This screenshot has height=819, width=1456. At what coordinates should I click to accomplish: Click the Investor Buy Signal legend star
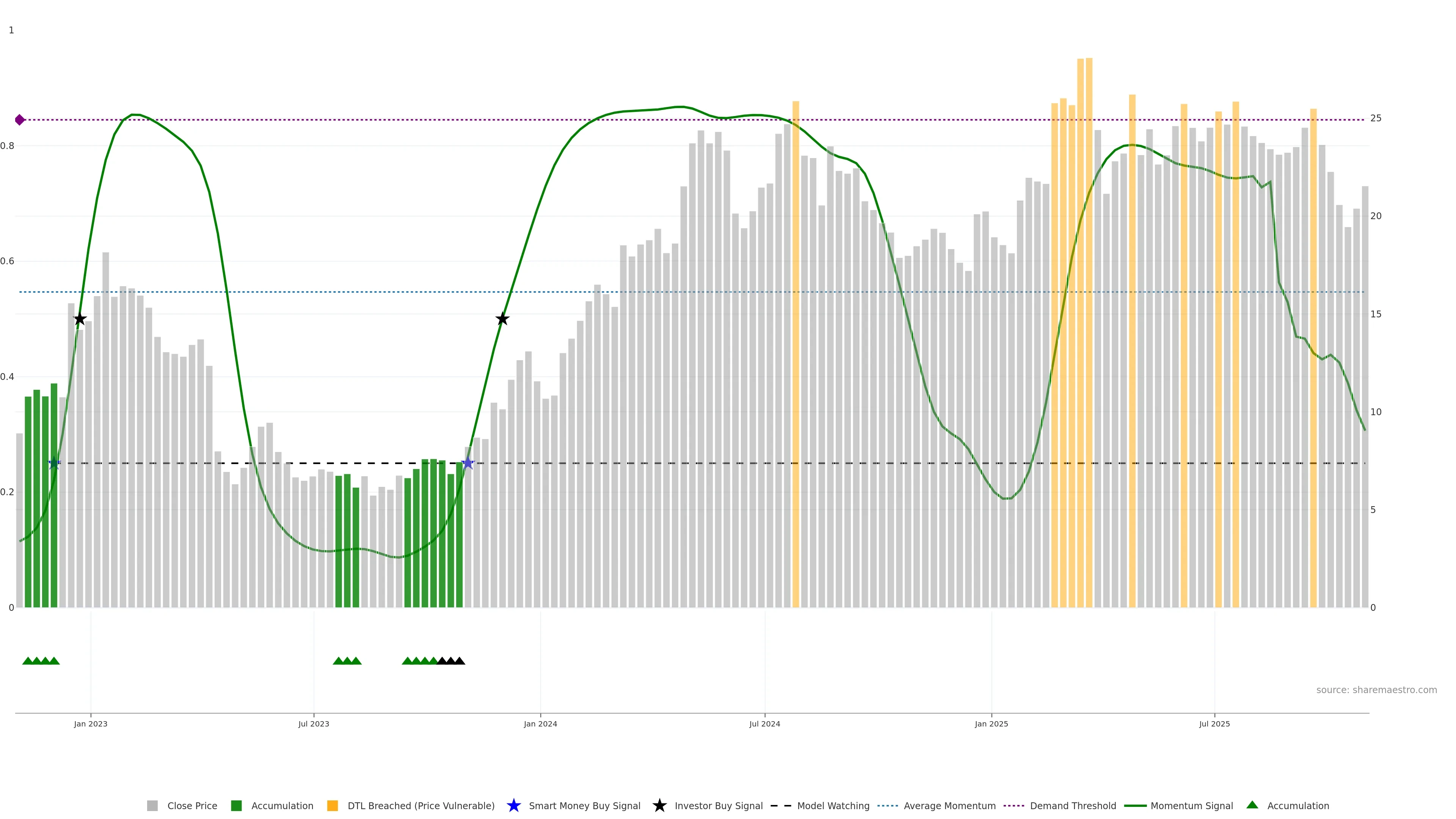(x=659, y=805)
